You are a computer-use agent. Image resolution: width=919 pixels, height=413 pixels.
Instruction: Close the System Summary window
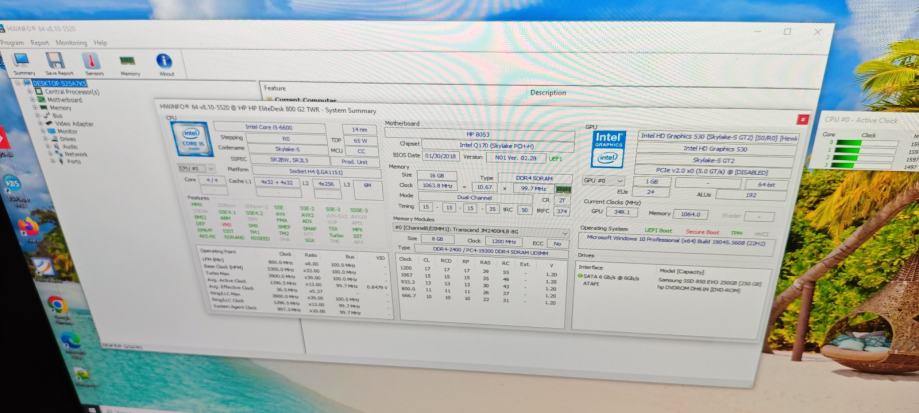coord(803,119)
